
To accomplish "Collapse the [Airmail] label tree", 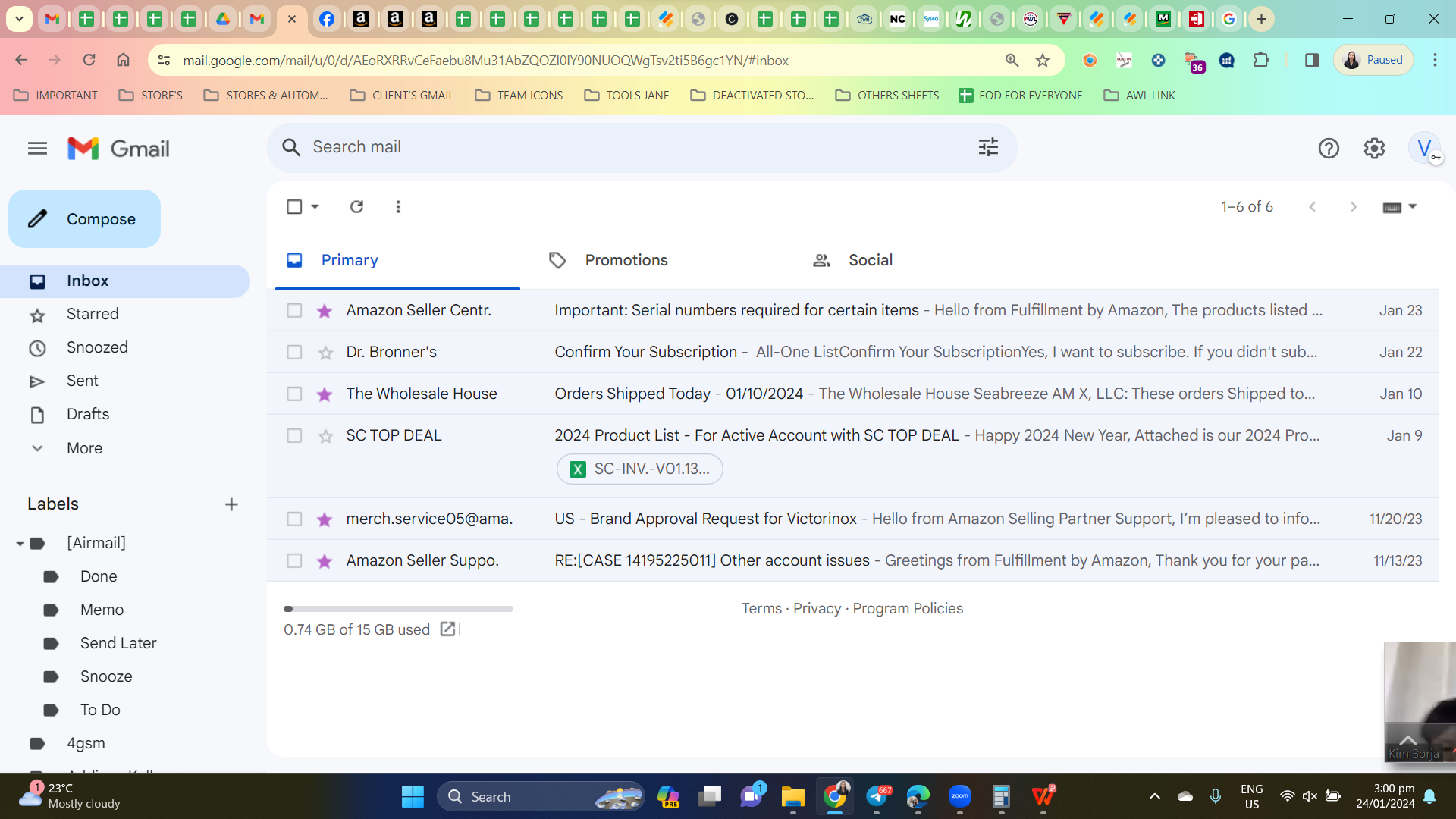I will (20, 544).
